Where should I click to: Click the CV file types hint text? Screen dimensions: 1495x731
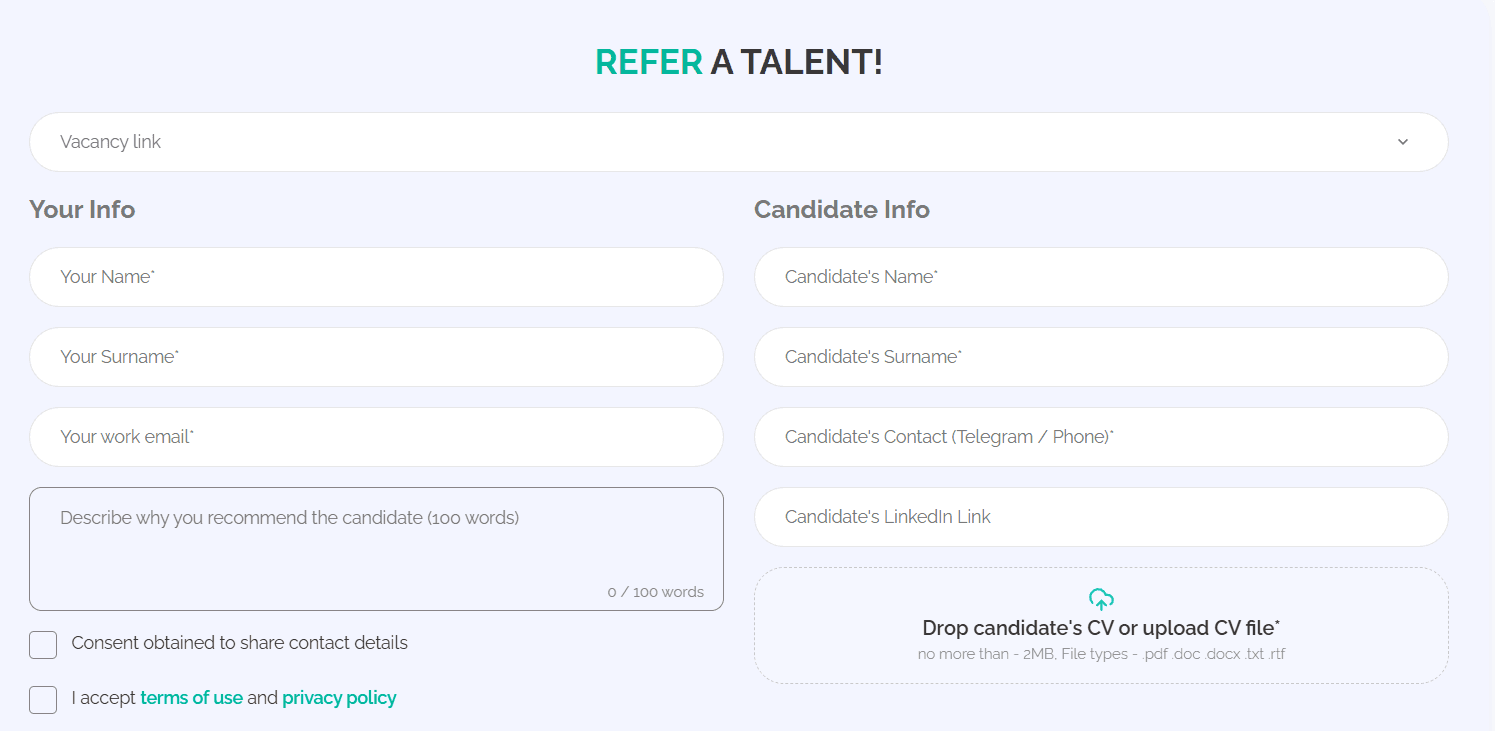1101,654
